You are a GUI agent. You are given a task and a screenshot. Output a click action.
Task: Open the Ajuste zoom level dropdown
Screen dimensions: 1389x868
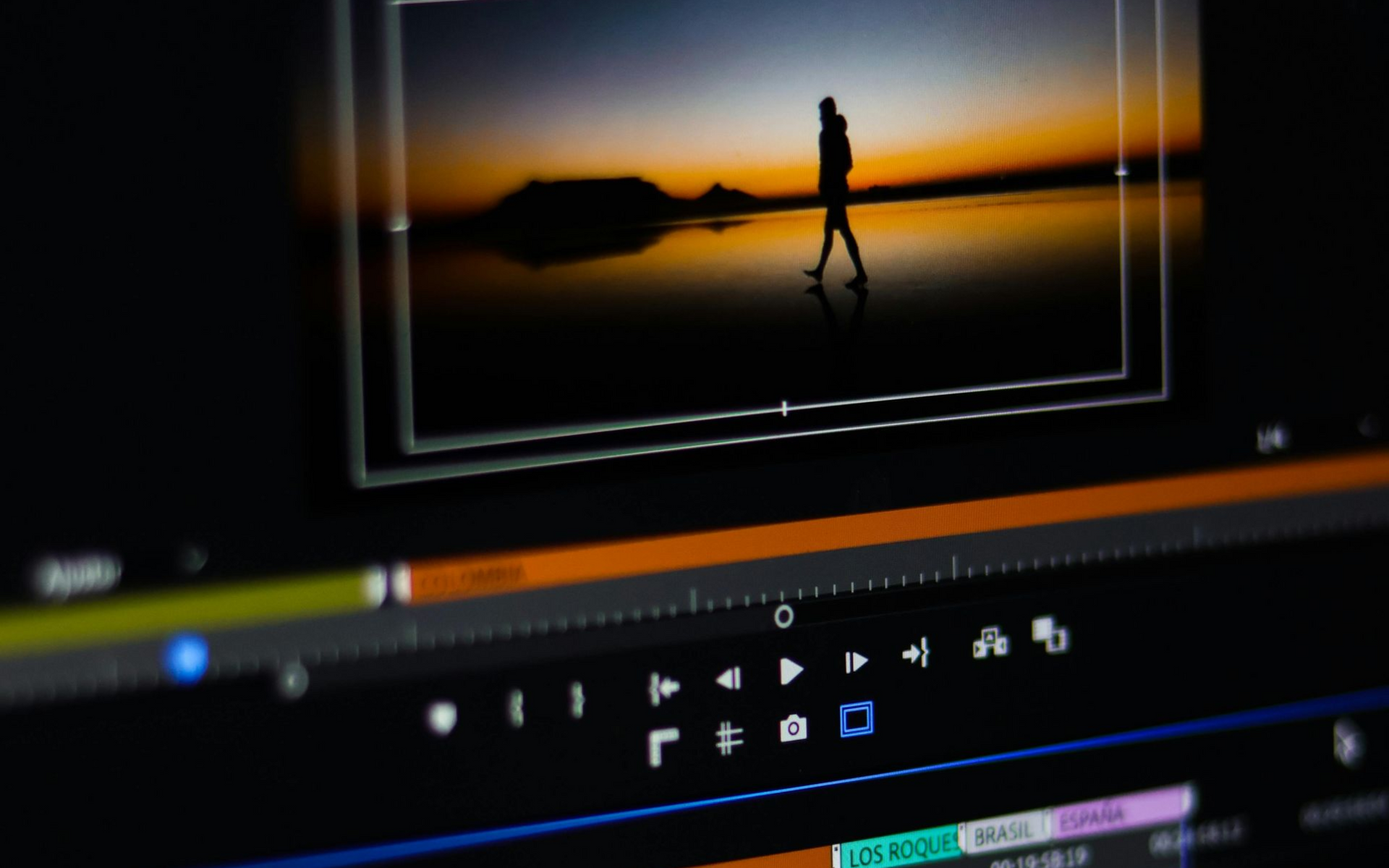pyautogui.click(x=80, y=576)
